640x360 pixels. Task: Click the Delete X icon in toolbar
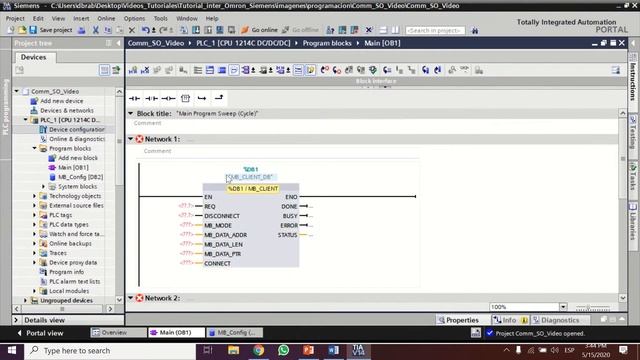[131, 30]
